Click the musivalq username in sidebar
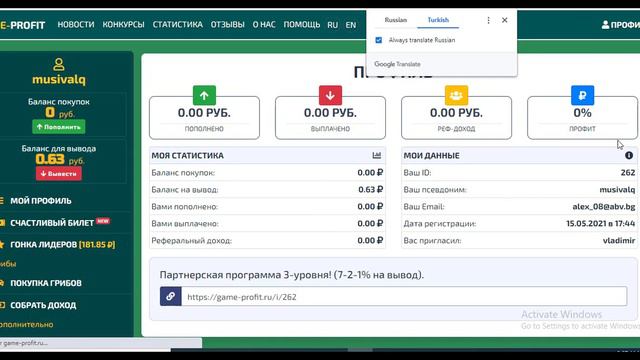The image size is (640, 360). 59,79
